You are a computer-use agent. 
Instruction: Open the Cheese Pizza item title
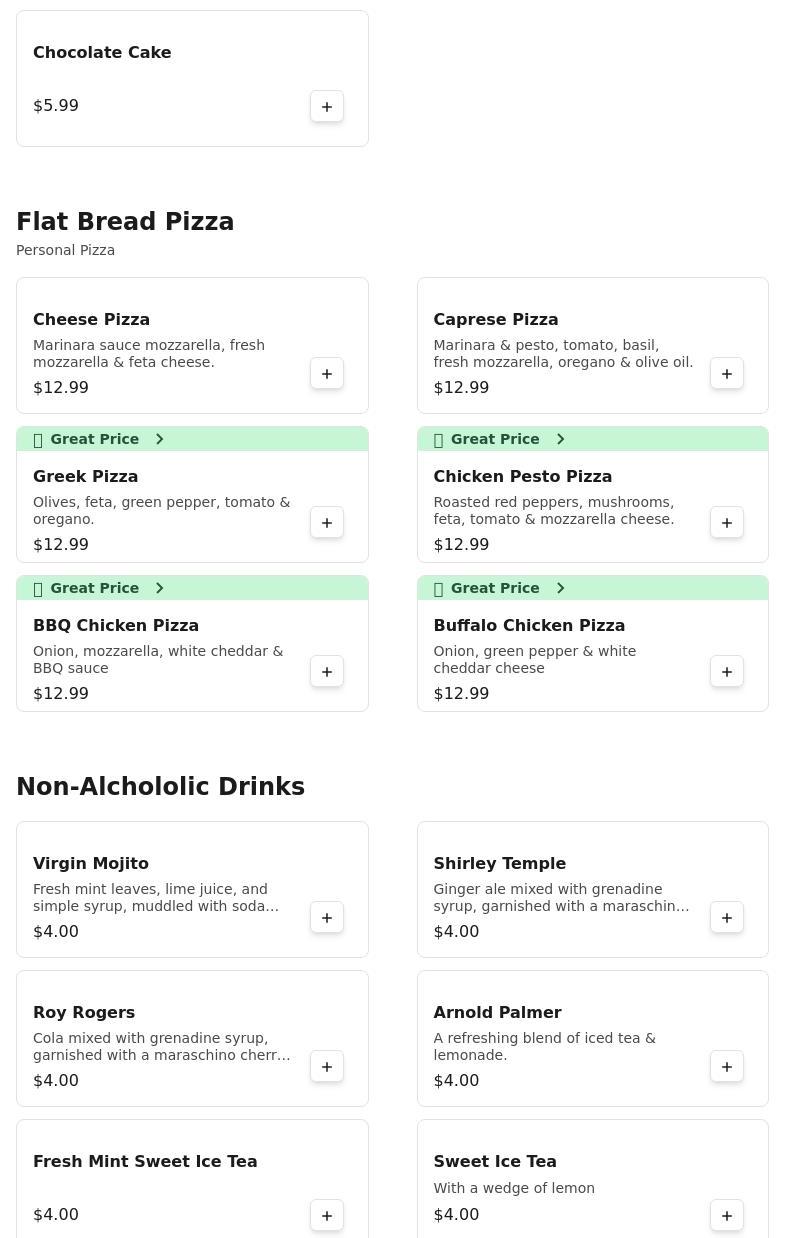91,320
